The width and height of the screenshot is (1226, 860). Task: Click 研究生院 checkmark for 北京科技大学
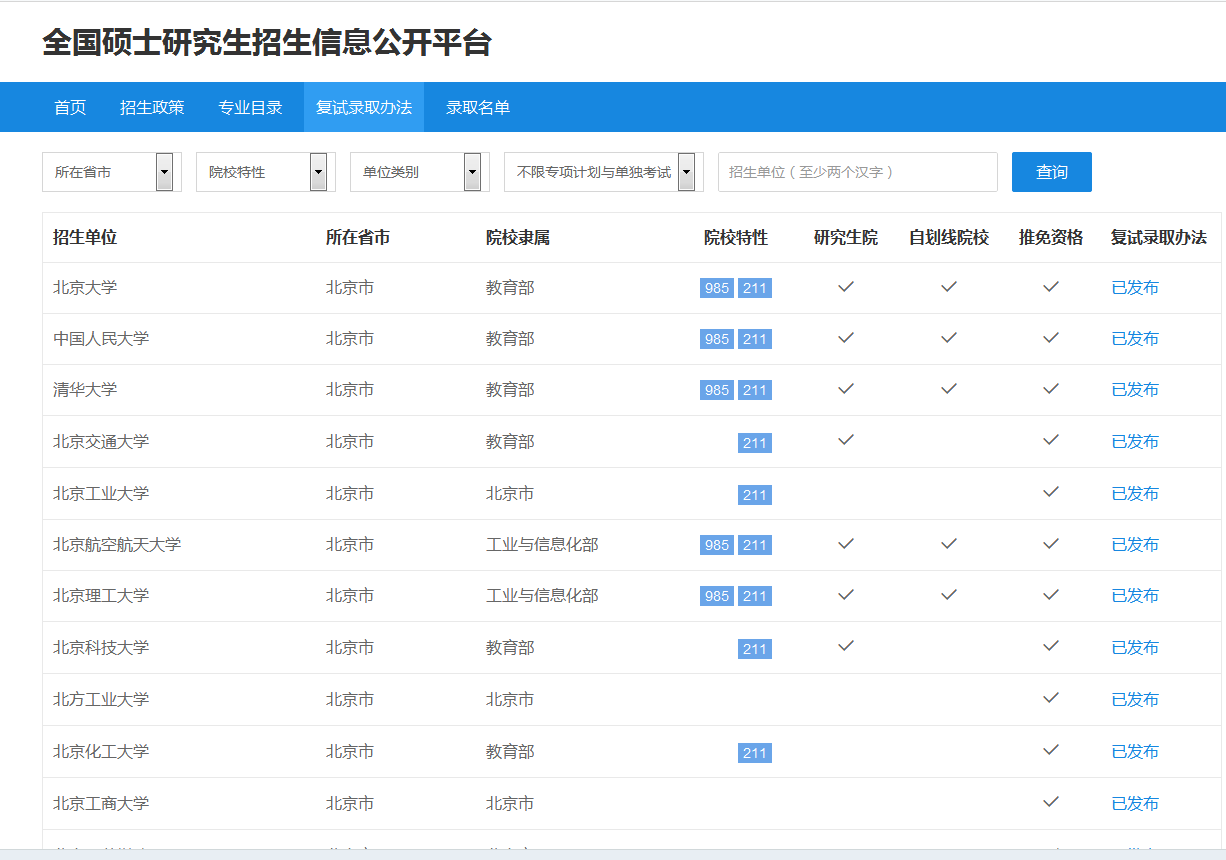846,647
